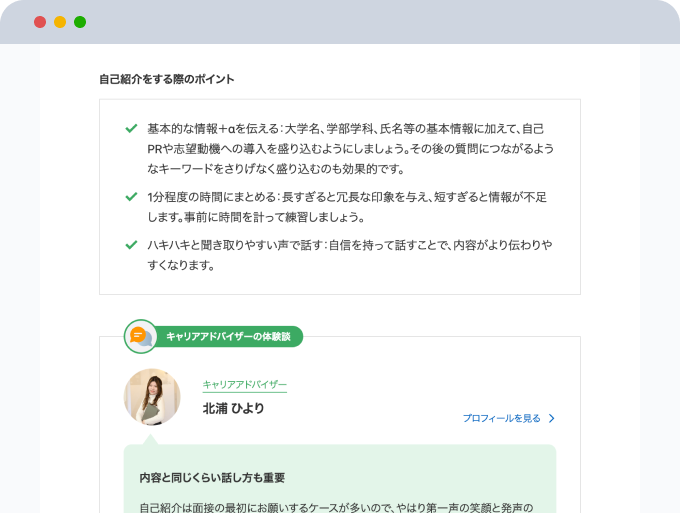The width and height of the screenshot is (680, 513).
Task: Click the red close window button
Action: pyautogui.click(x=40, y=22)
